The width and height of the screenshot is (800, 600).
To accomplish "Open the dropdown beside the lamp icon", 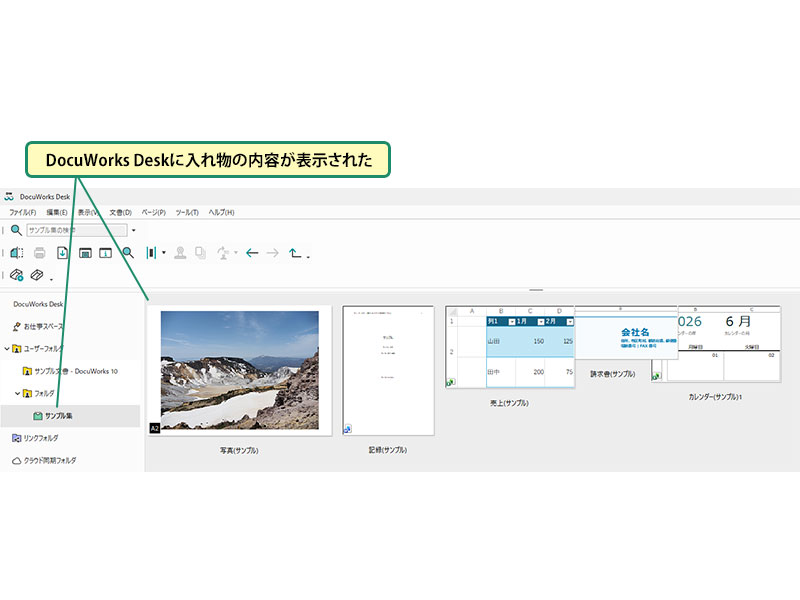I will coord(236,253).
